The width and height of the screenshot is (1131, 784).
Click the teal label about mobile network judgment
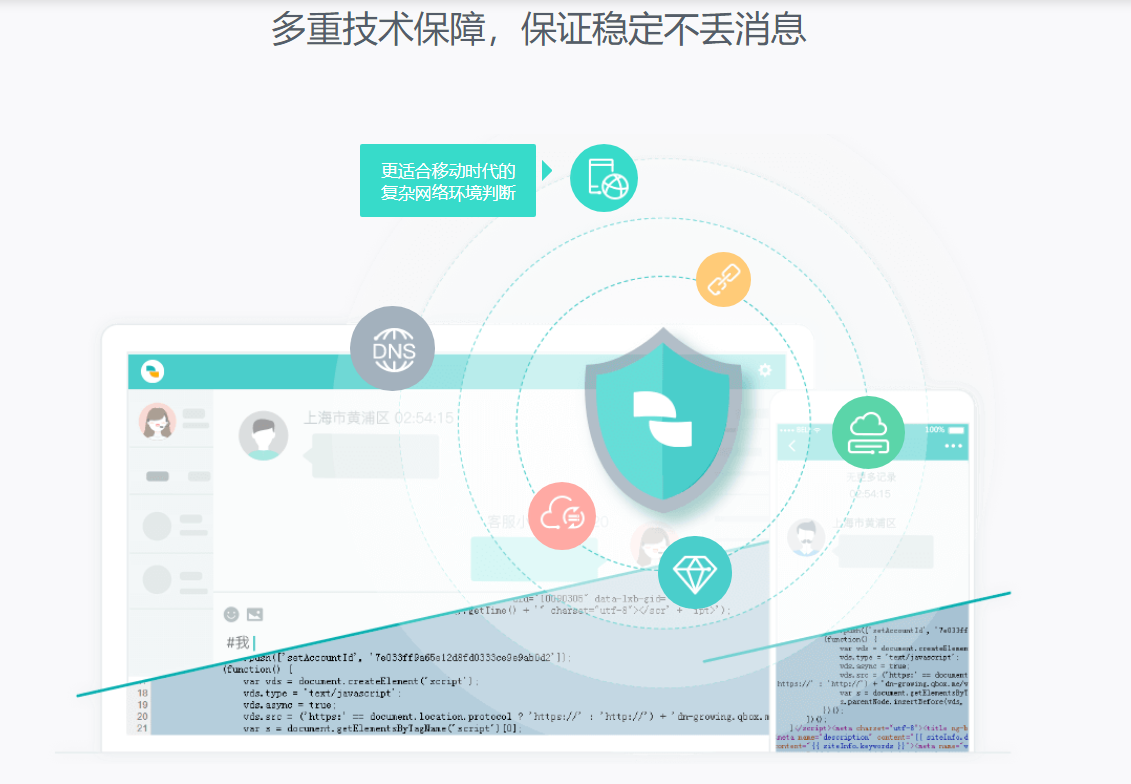coord(448,180)
